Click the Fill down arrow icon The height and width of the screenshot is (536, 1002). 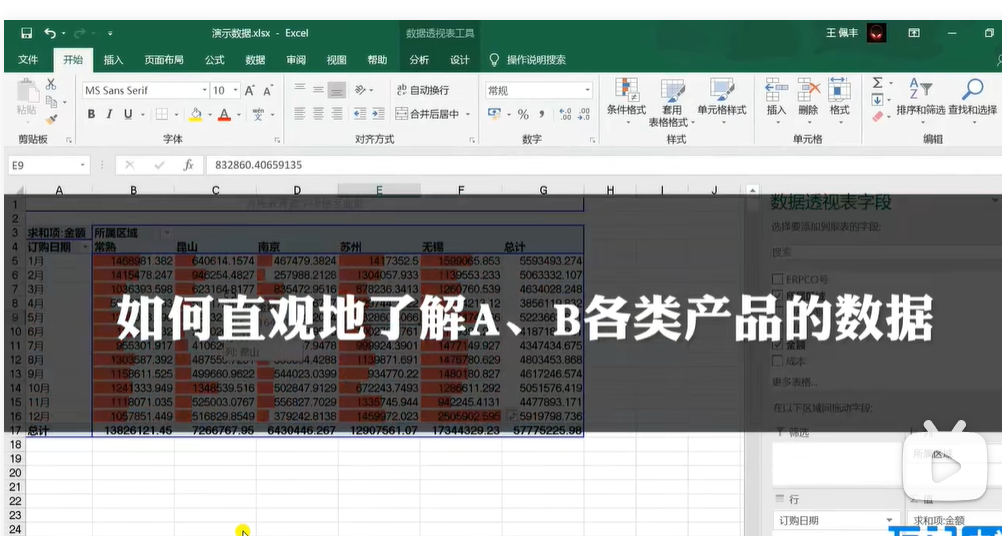point(877,100)
